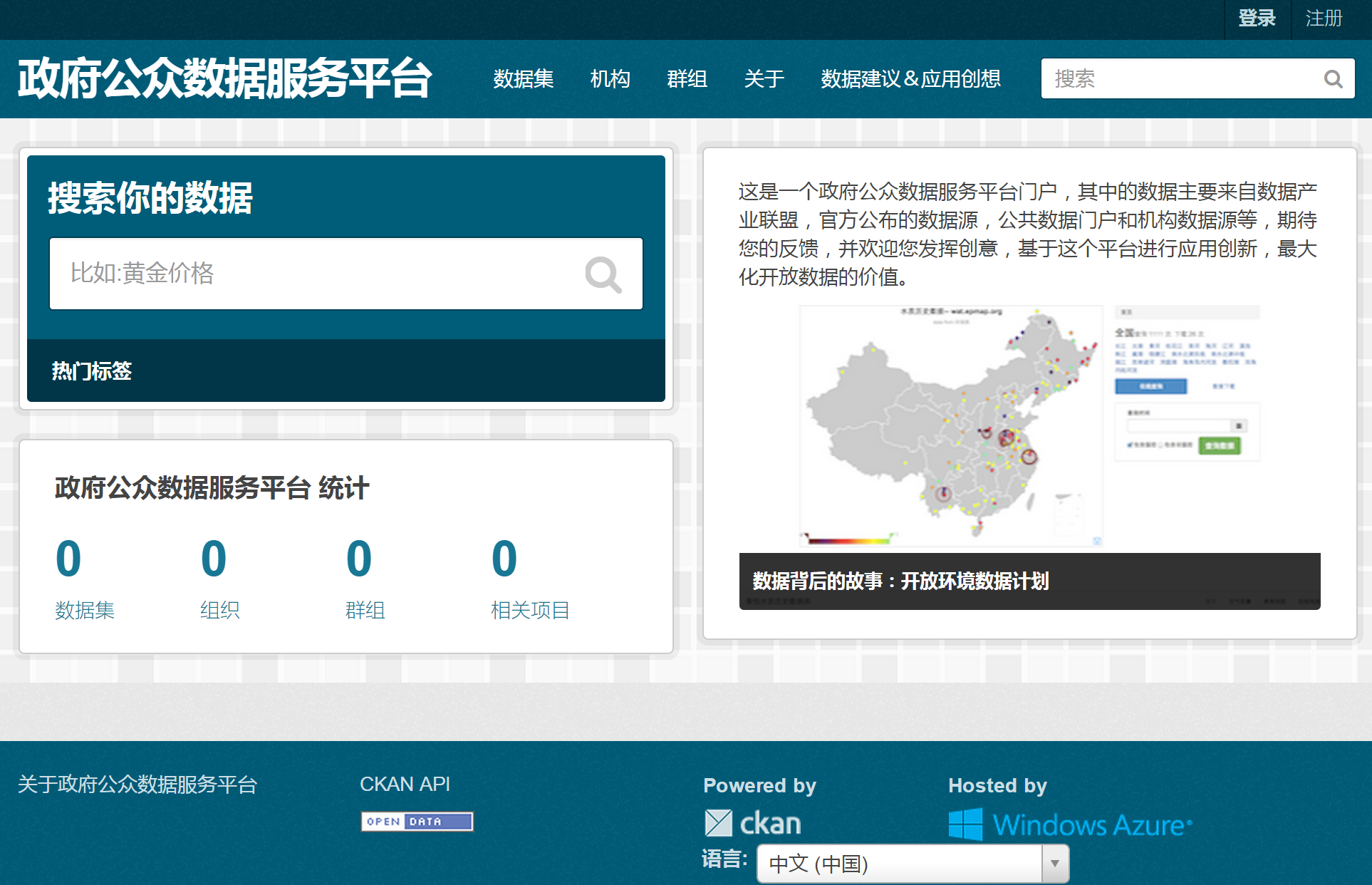Click the OPEN DATA badge
1372x885 pixels.
point(417,822)
